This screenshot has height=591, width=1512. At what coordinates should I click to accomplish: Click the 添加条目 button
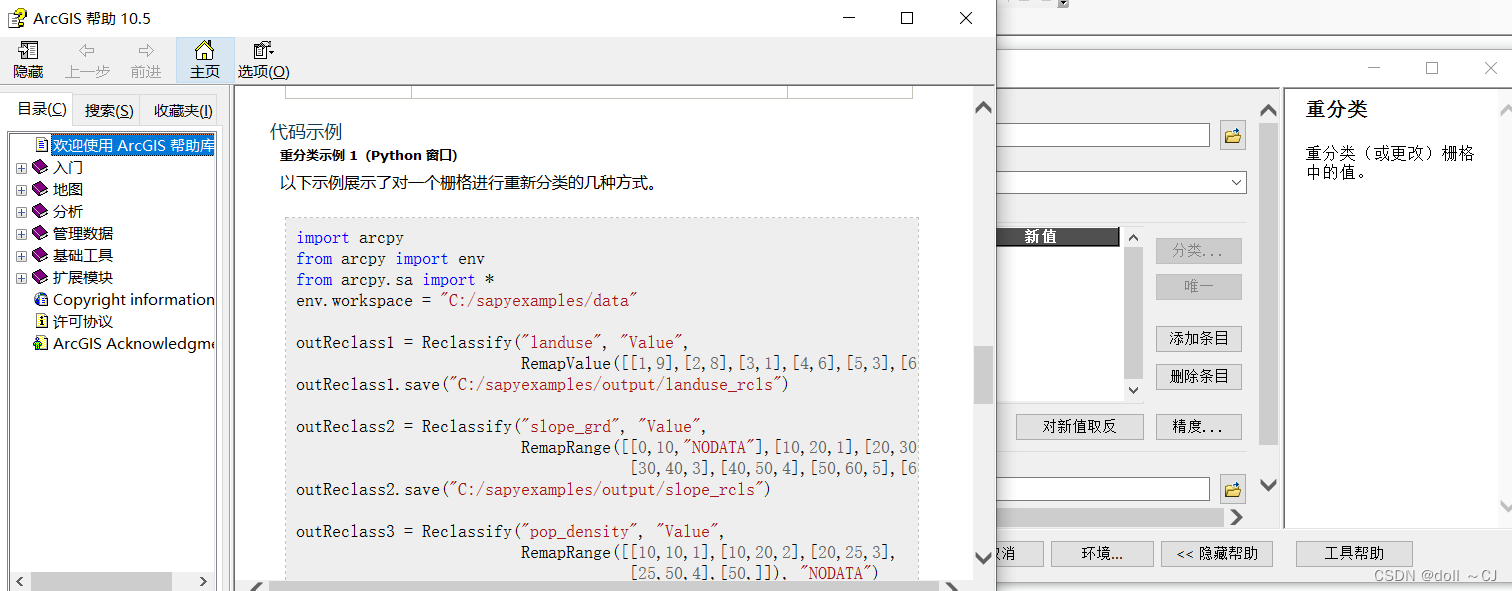point(1199,338)
